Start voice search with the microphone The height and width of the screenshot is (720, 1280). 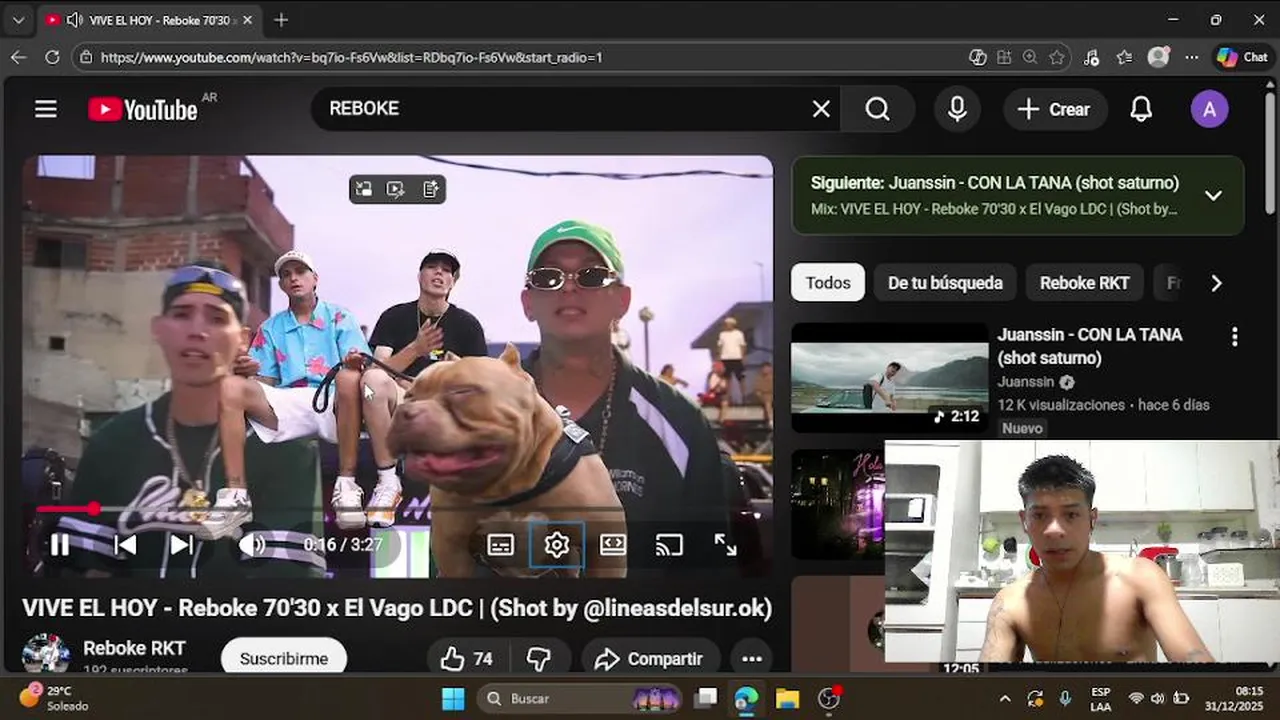[x=957, y=109]
